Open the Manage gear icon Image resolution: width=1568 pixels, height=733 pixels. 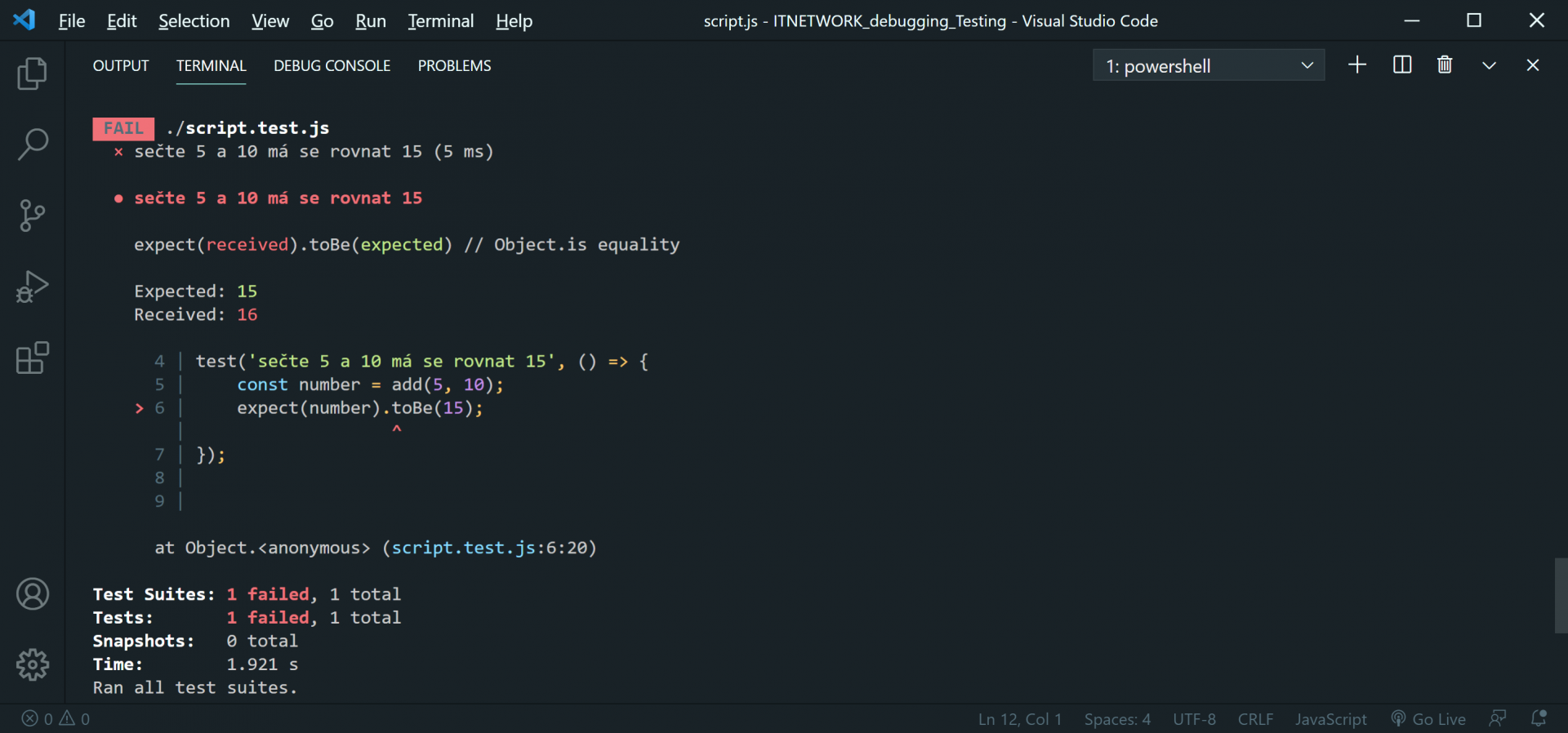click(33, 664)
